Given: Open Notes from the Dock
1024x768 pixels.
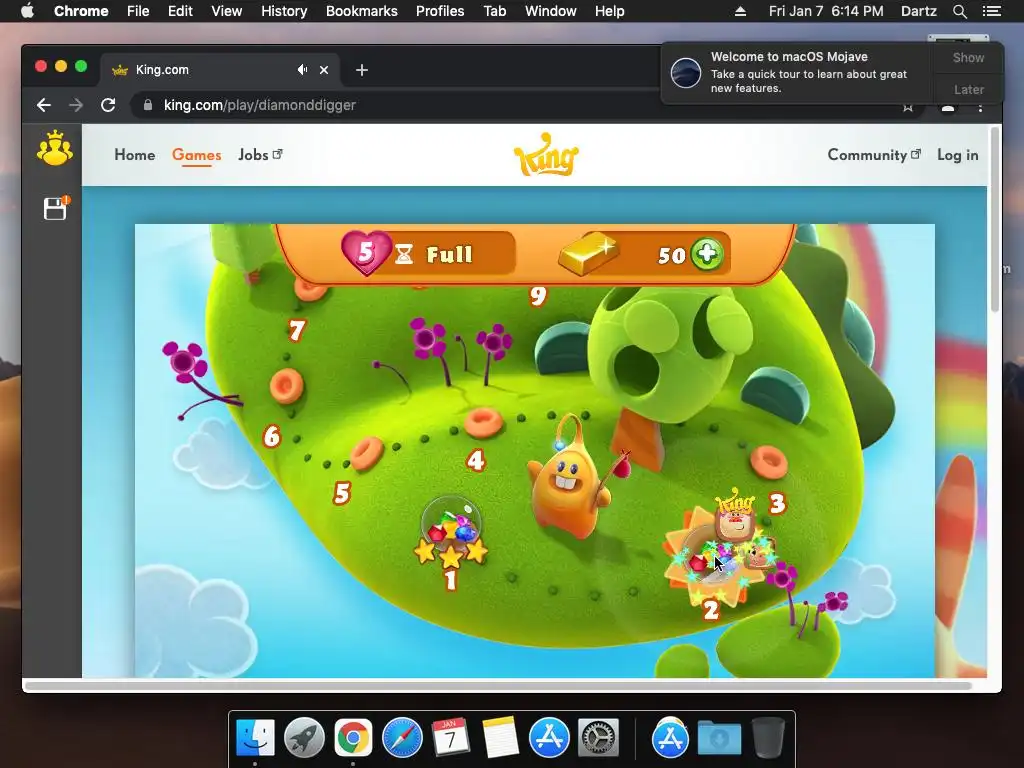Looking at the screenshot, I should [500, 738].
